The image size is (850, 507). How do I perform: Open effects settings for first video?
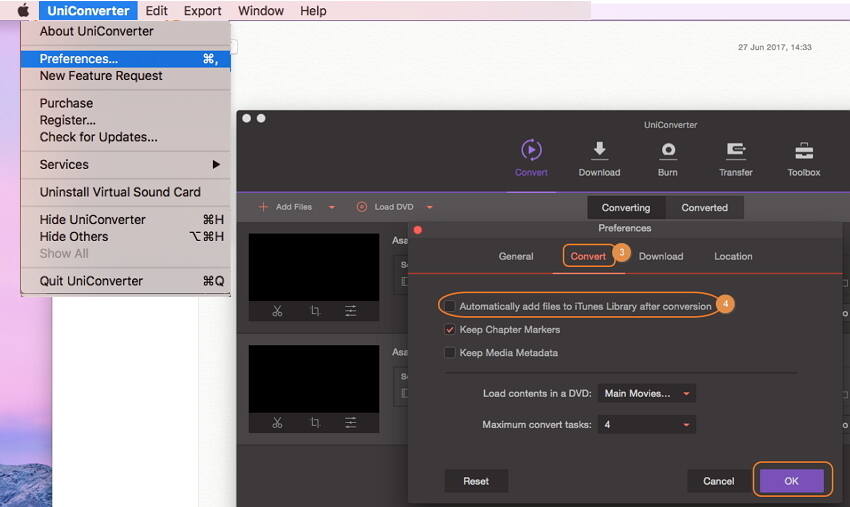click(351, 311)
